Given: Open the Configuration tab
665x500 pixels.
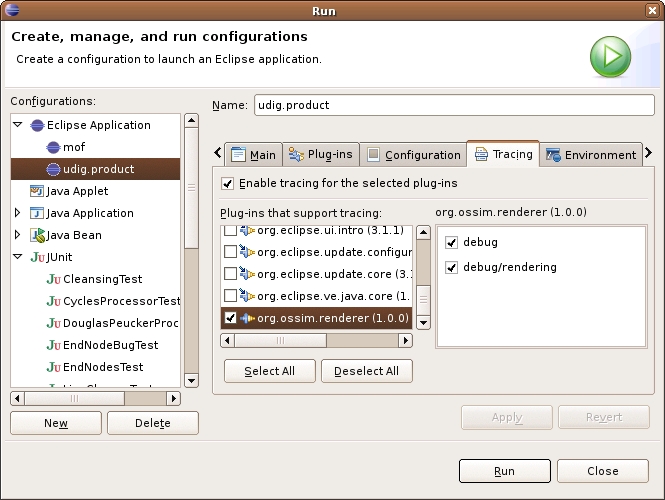Looking at the screenshot, I should pyautogui.click(x=414, y=155).
